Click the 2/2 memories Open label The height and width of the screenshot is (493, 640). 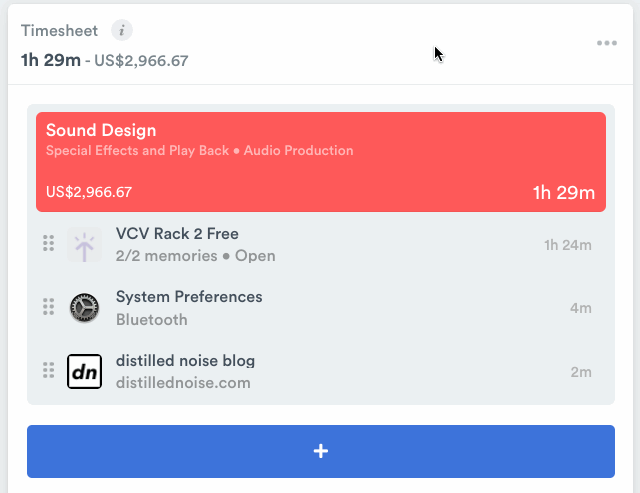tap(195, 256)
